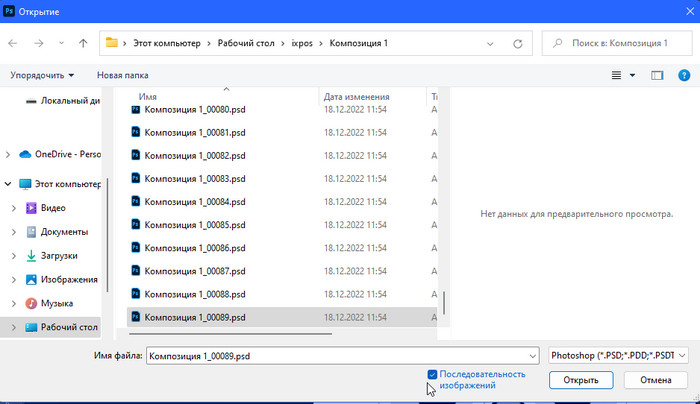The height and width of the screenshot is (404, 700).
Task: Expand the 'Изображения' folder node
Action: pos(14,280)
